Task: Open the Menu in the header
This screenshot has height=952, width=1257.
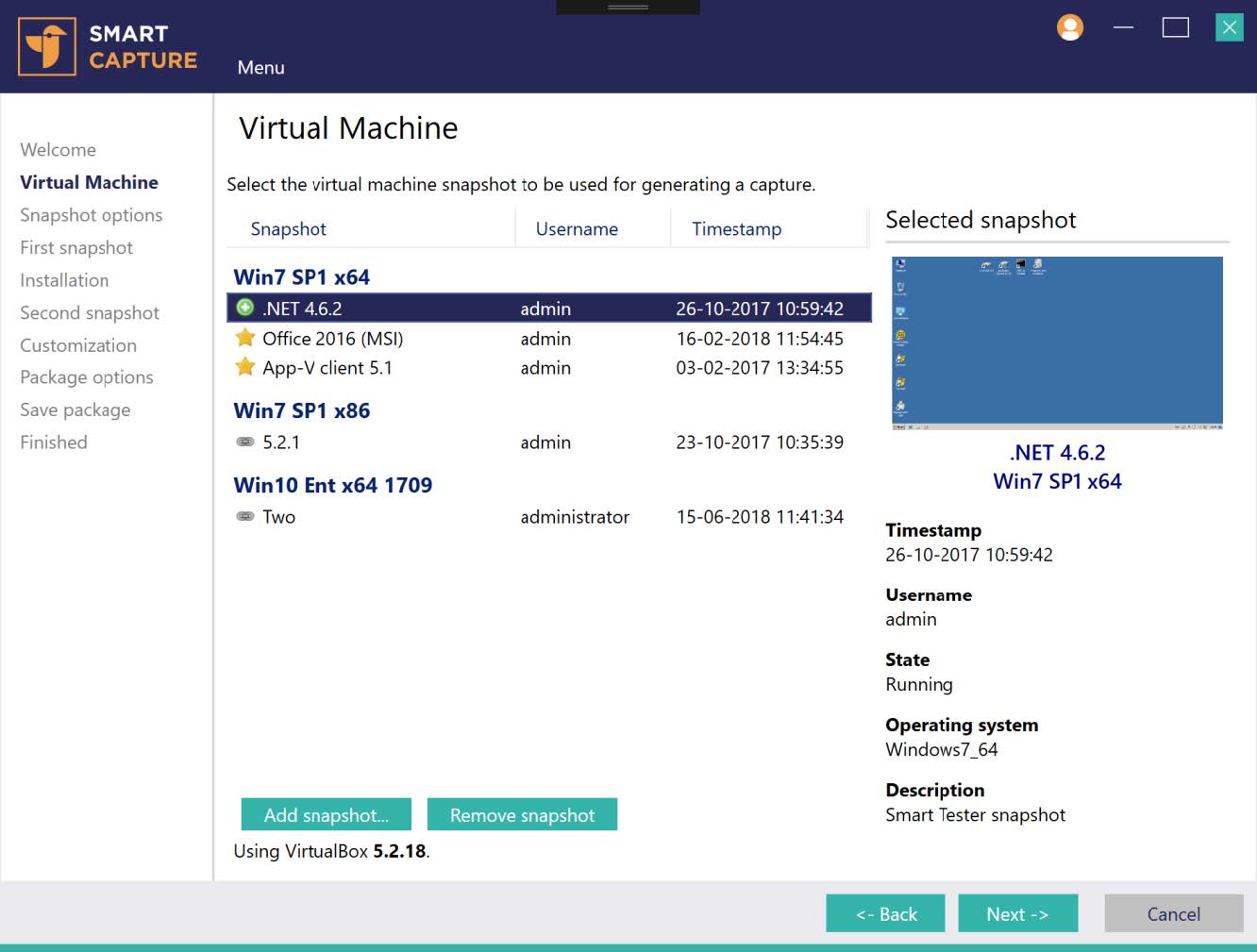Action: 260,68
